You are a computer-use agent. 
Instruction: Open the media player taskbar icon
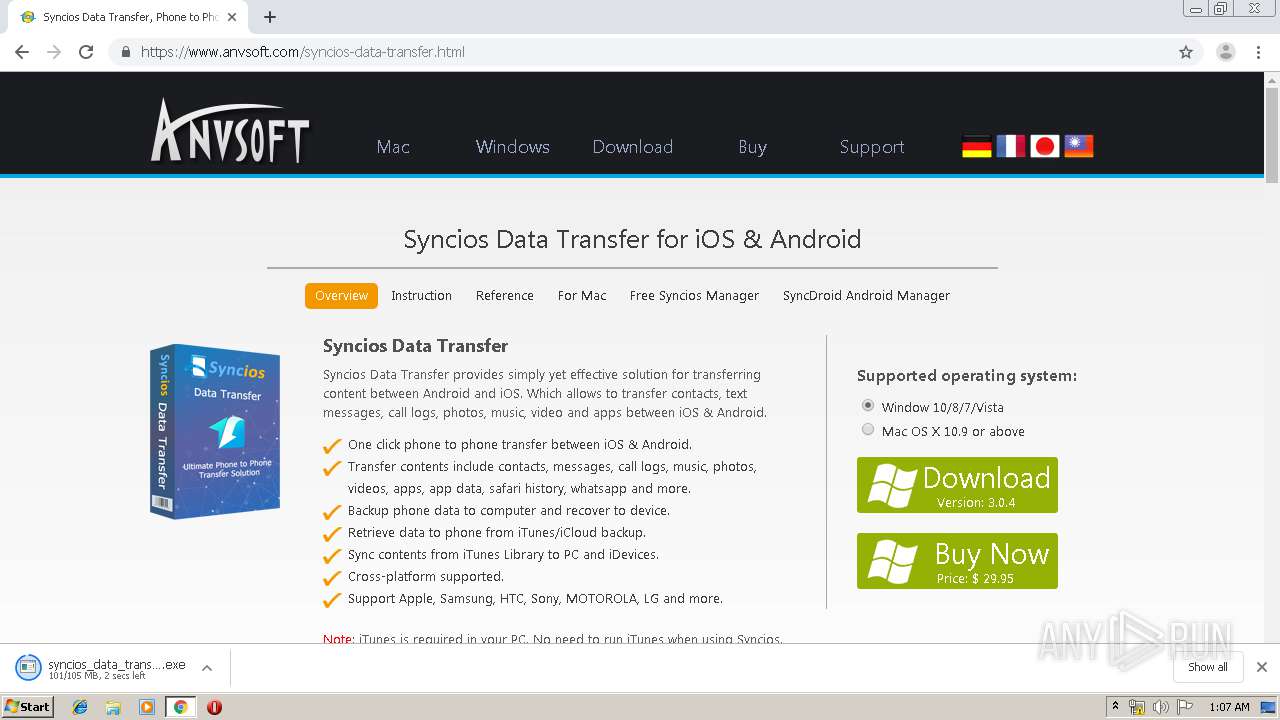pos(147,707)
